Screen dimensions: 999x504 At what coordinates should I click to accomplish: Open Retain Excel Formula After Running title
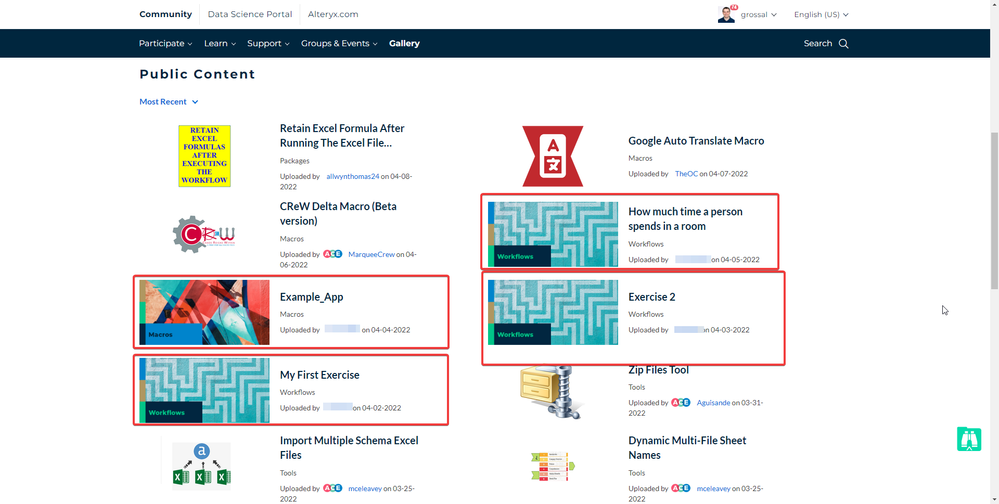[x=342, y=136]
